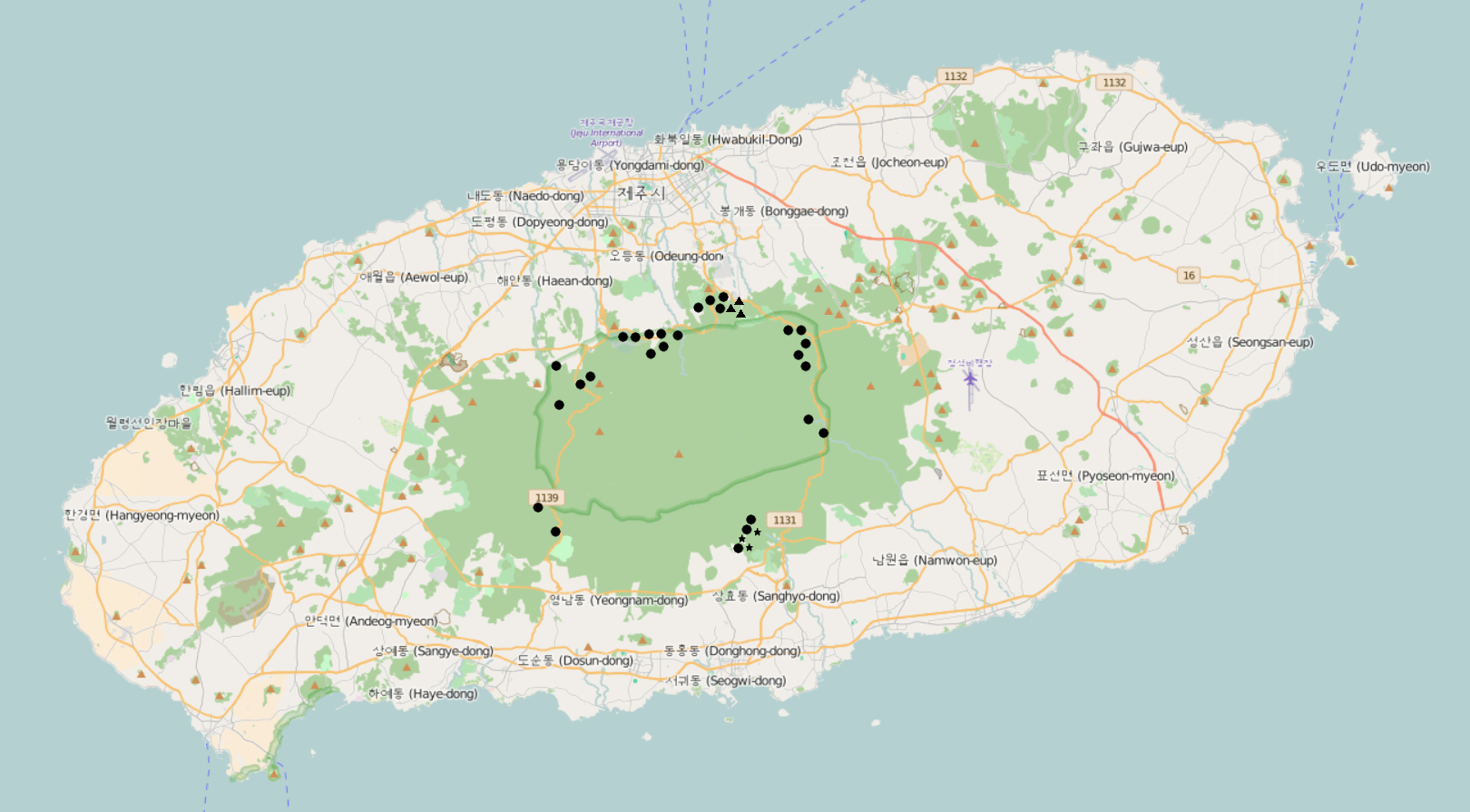The width and height of the screenshot is (1470, 812).
Task: Click the upper black triangle marker
Action: [739, 301]
